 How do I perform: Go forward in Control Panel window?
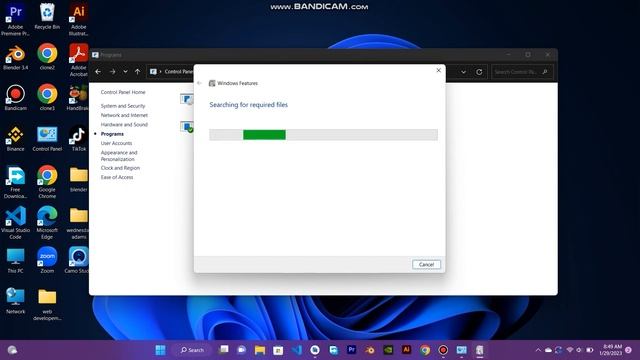[112, 71]
